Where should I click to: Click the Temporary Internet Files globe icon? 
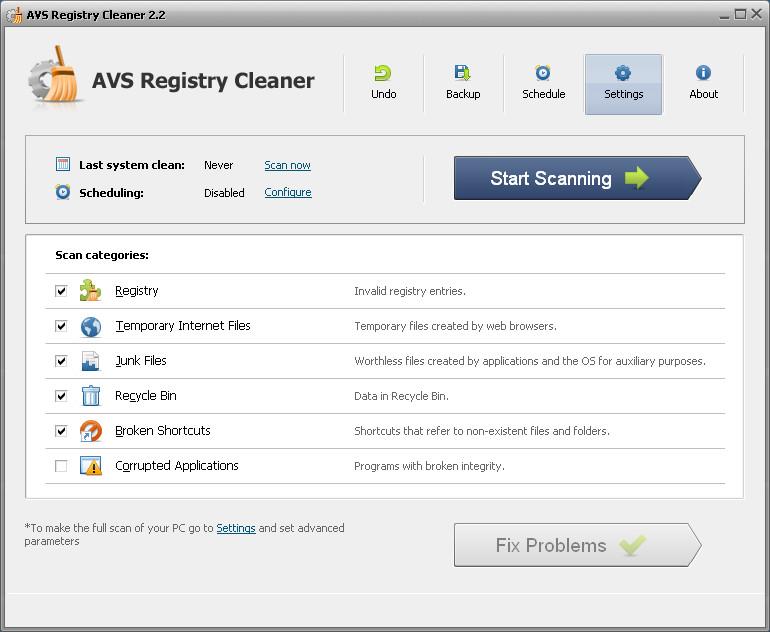pyautogui.click(x=91, y=326)
